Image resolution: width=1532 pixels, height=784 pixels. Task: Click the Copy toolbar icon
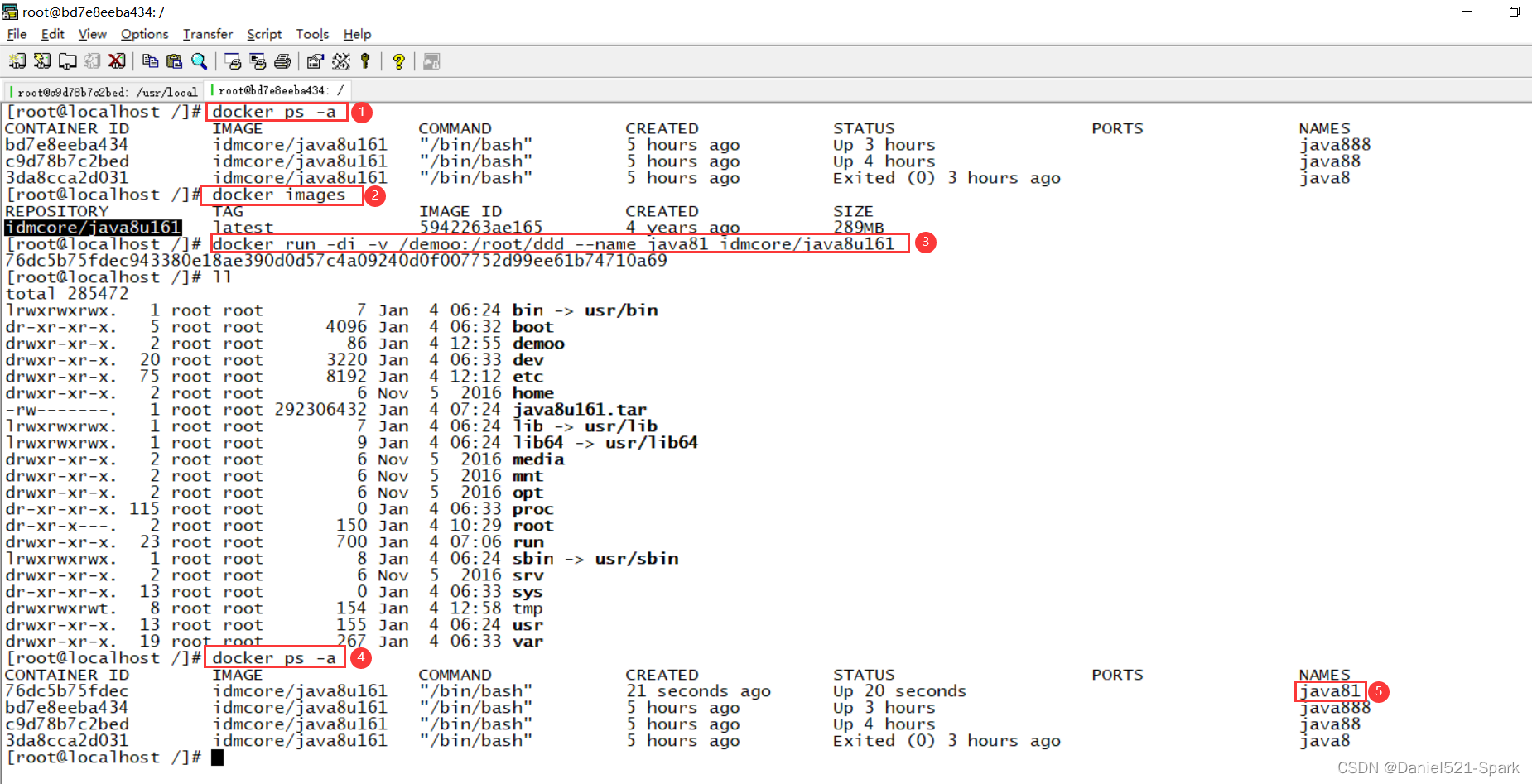pos(150,61)
